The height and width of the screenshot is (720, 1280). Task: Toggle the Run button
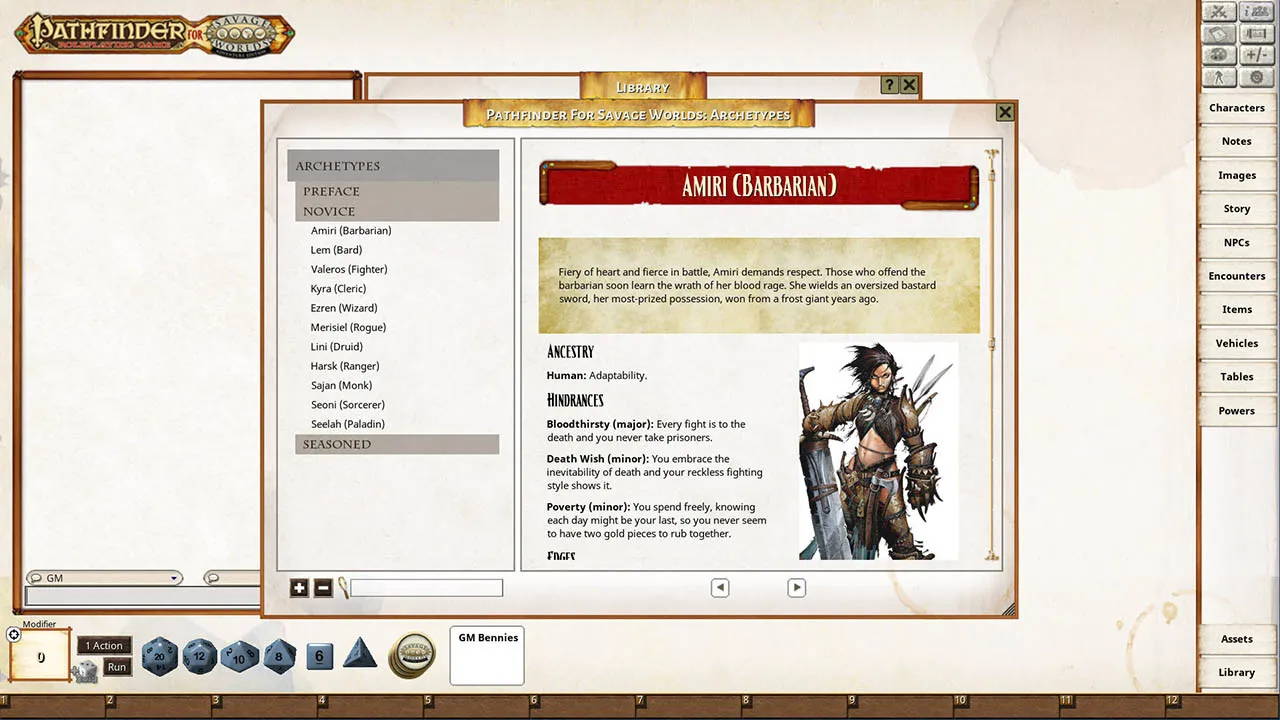pyautogui.click(x=117, y=667)
